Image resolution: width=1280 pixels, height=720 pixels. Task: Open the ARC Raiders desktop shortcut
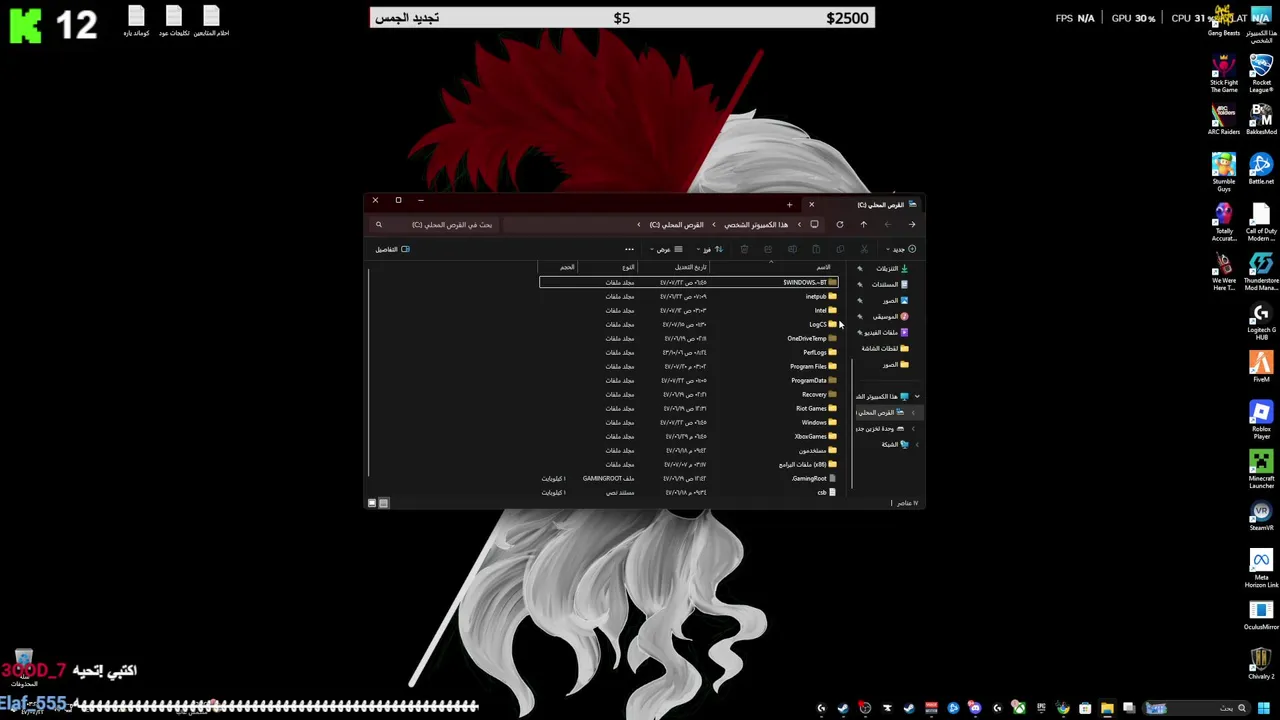[x=1224, y=119]
